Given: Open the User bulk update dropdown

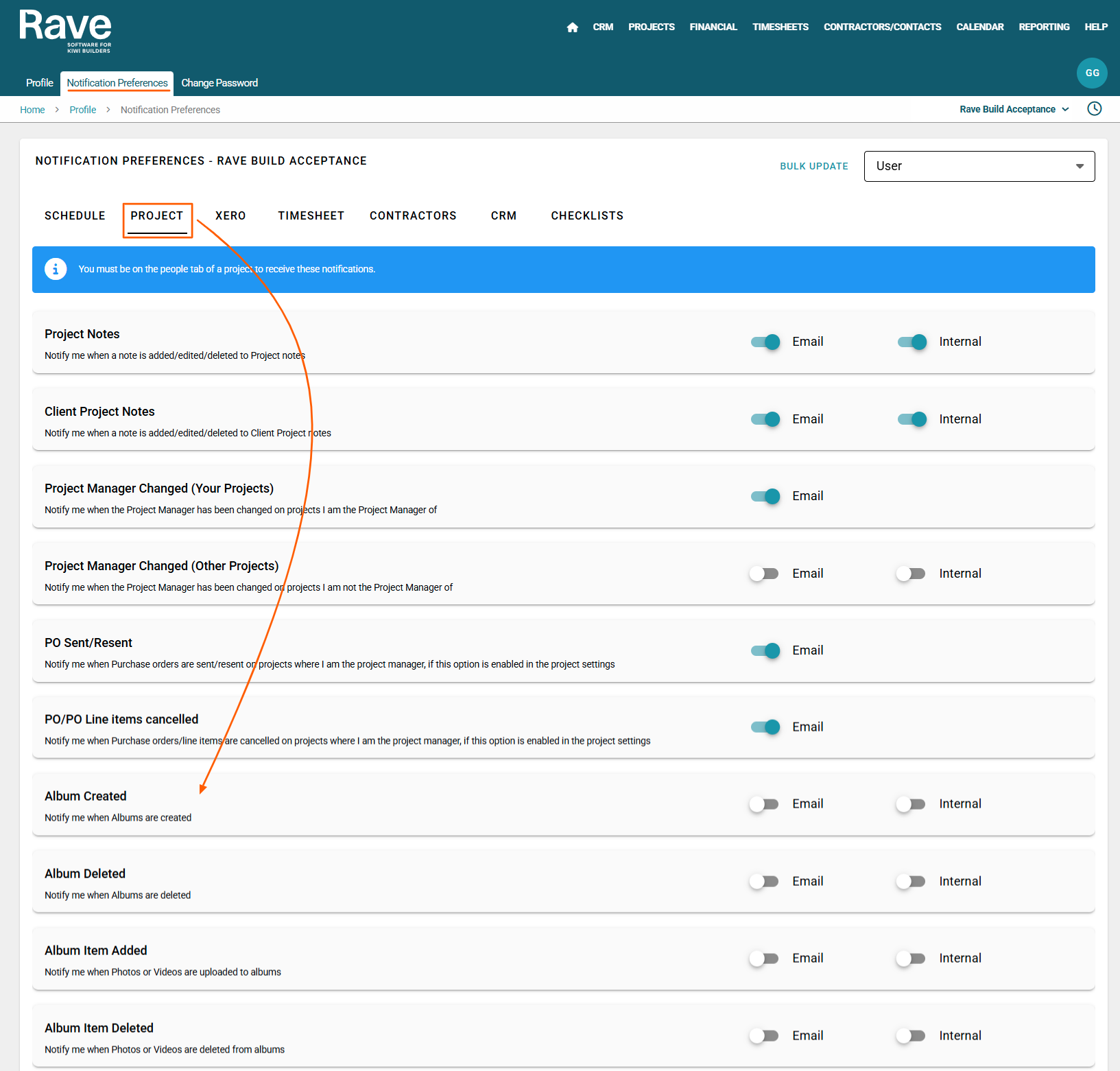Looking at the screenshot, I should coord(979,166).
